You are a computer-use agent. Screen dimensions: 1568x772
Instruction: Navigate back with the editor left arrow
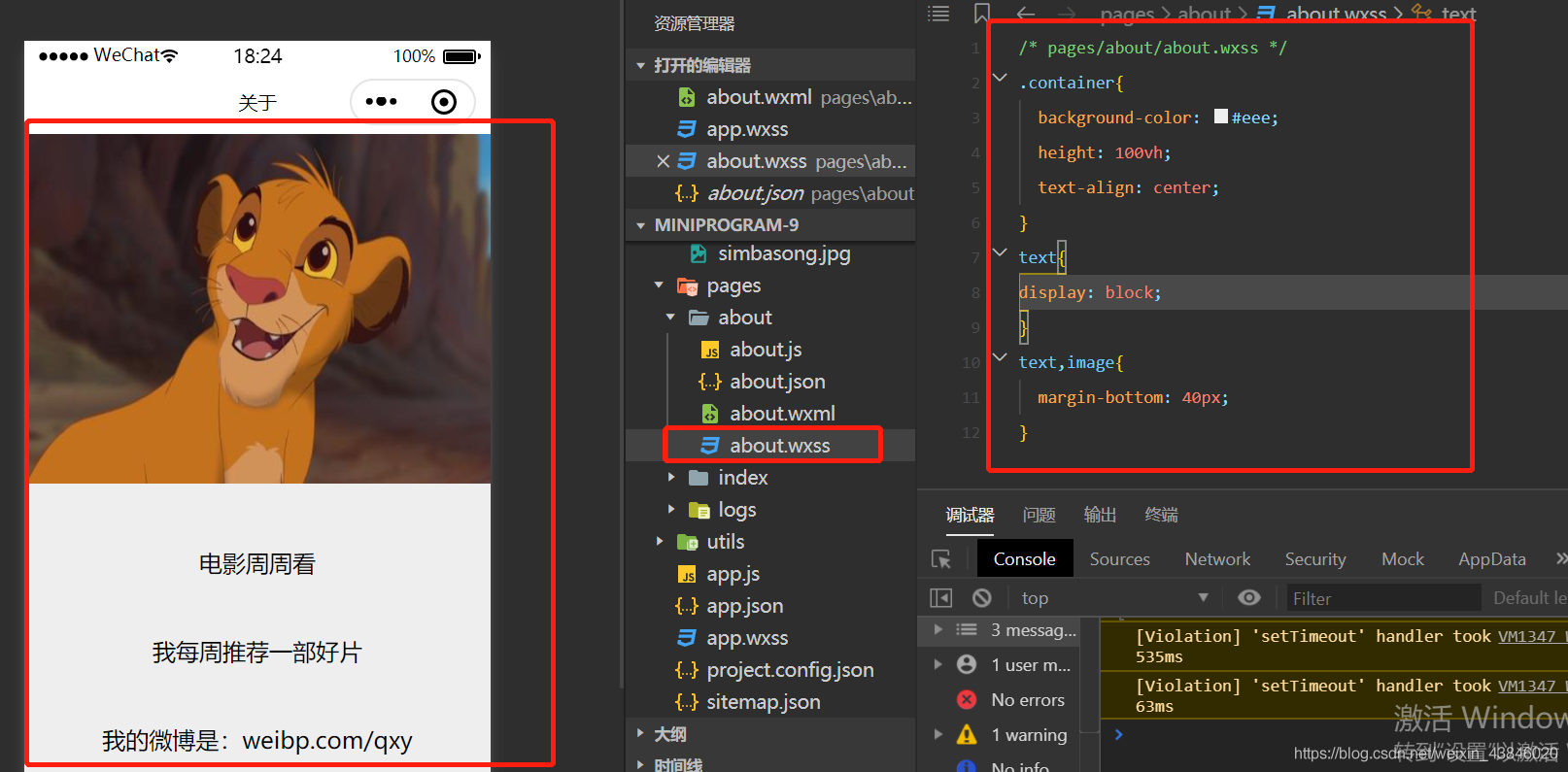[1026, 14]
